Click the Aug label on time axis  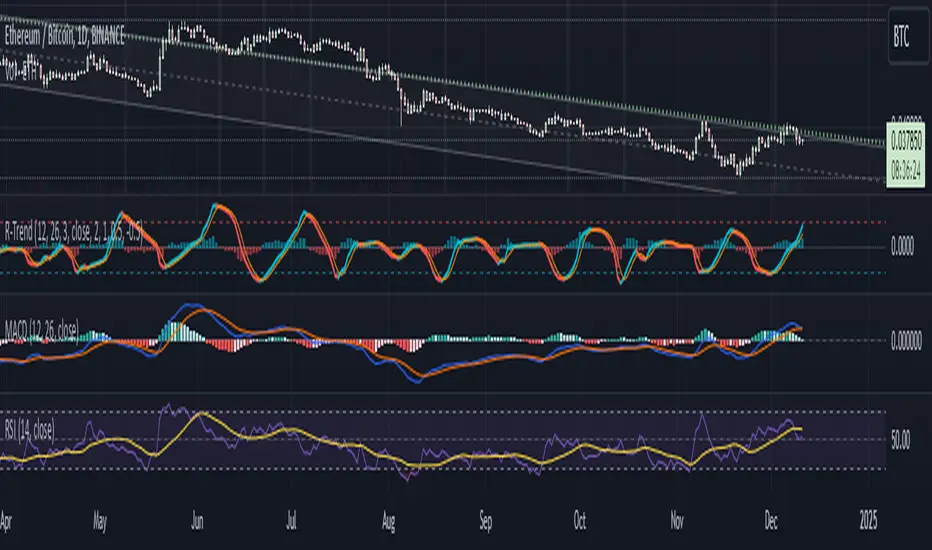pyautogui.click(x=390, y=520)
